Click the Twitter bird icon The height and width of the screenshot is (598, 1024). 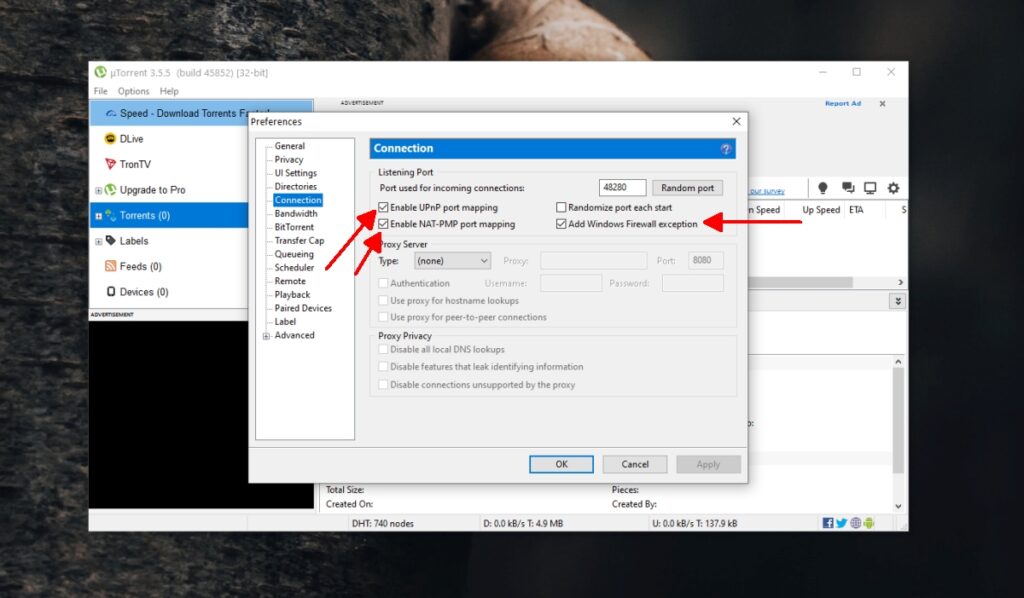[841, 522]
